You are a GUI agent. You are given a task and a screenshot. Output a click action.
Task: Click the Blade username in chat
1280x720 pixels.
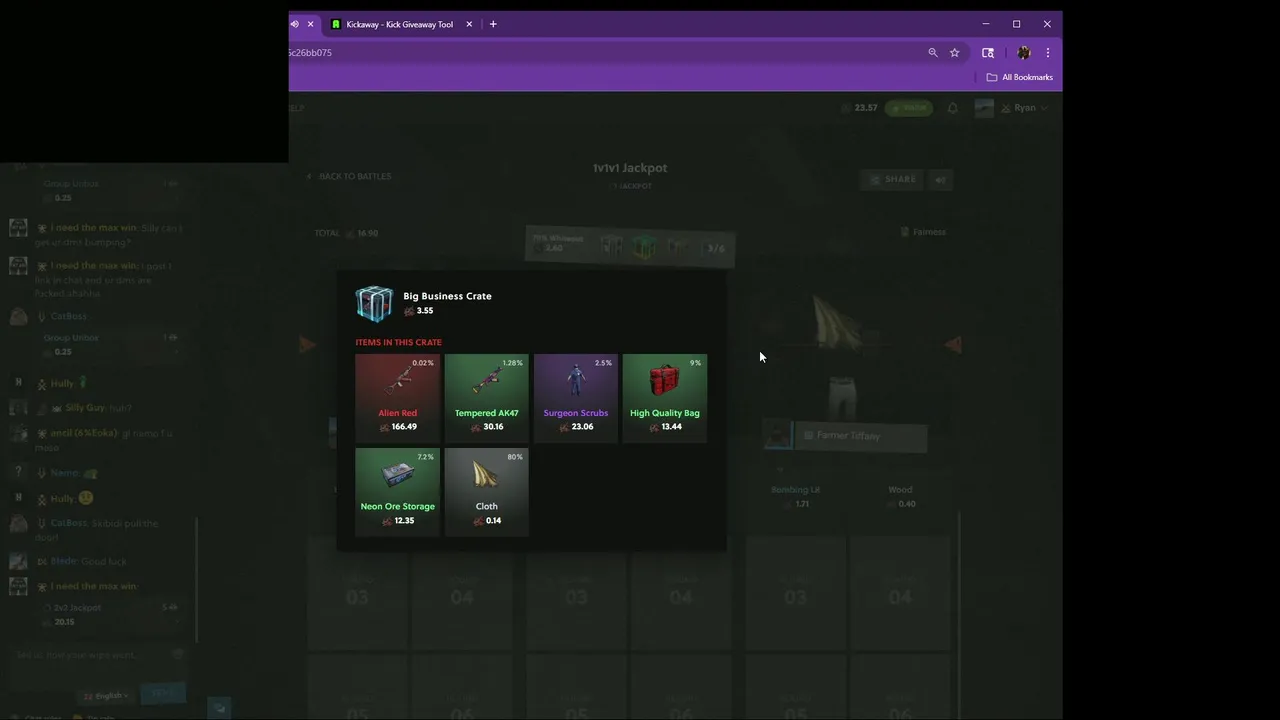pyautogui.click(x=63, y=562)
